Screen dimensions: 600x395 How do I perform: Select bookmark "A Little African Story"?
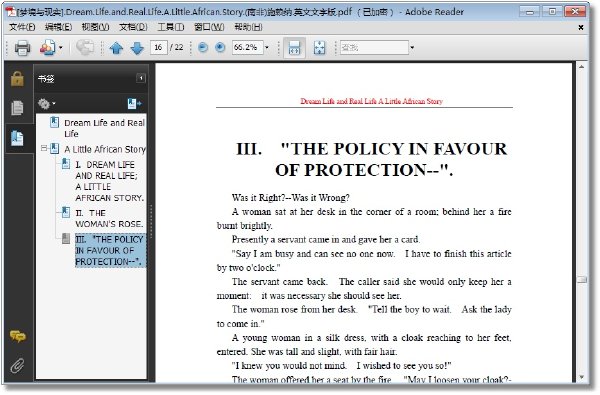(105, 149)
